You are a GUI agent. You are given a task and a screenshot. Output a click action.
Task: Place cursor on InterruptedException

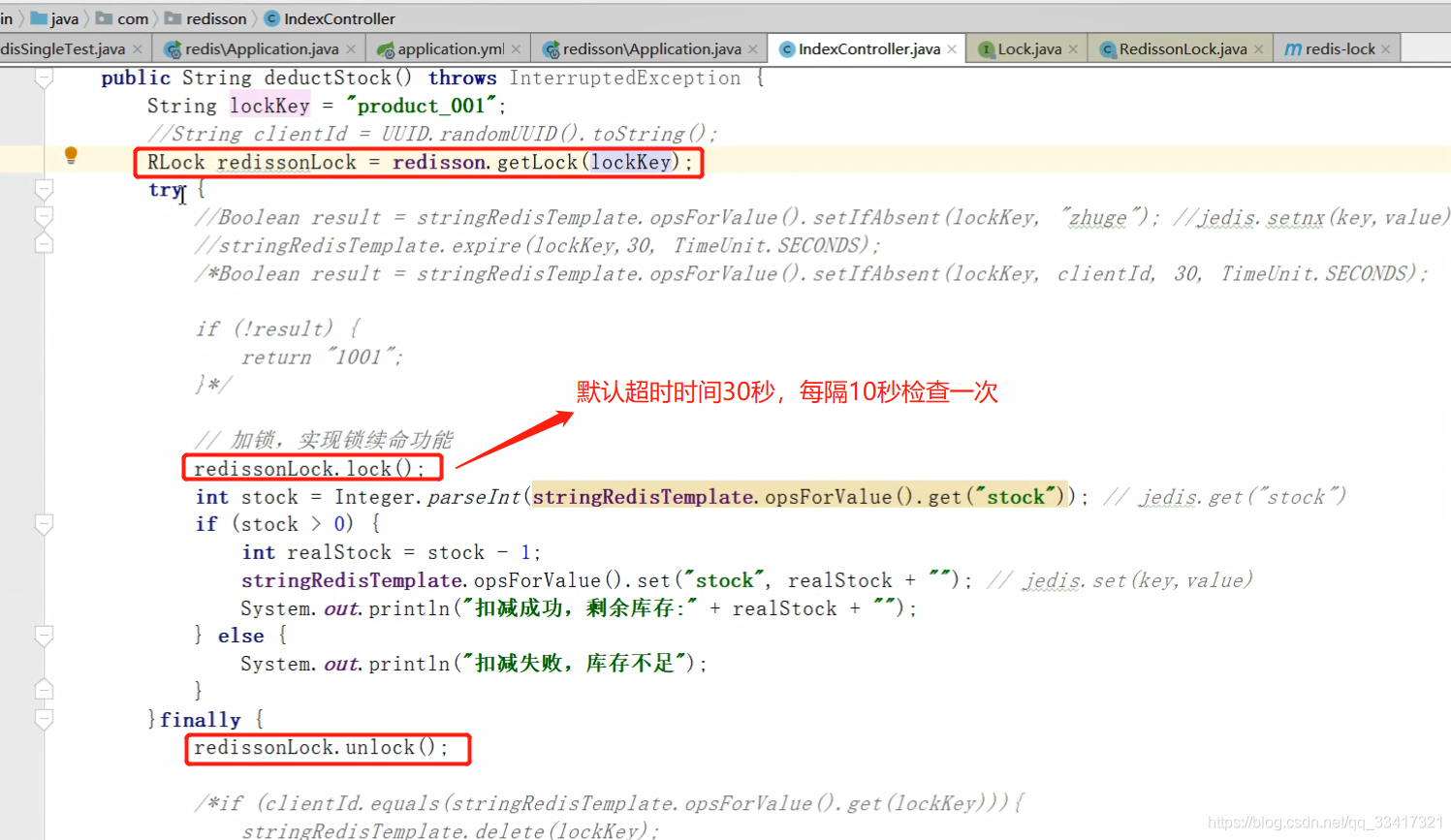[x=625, y=78]
